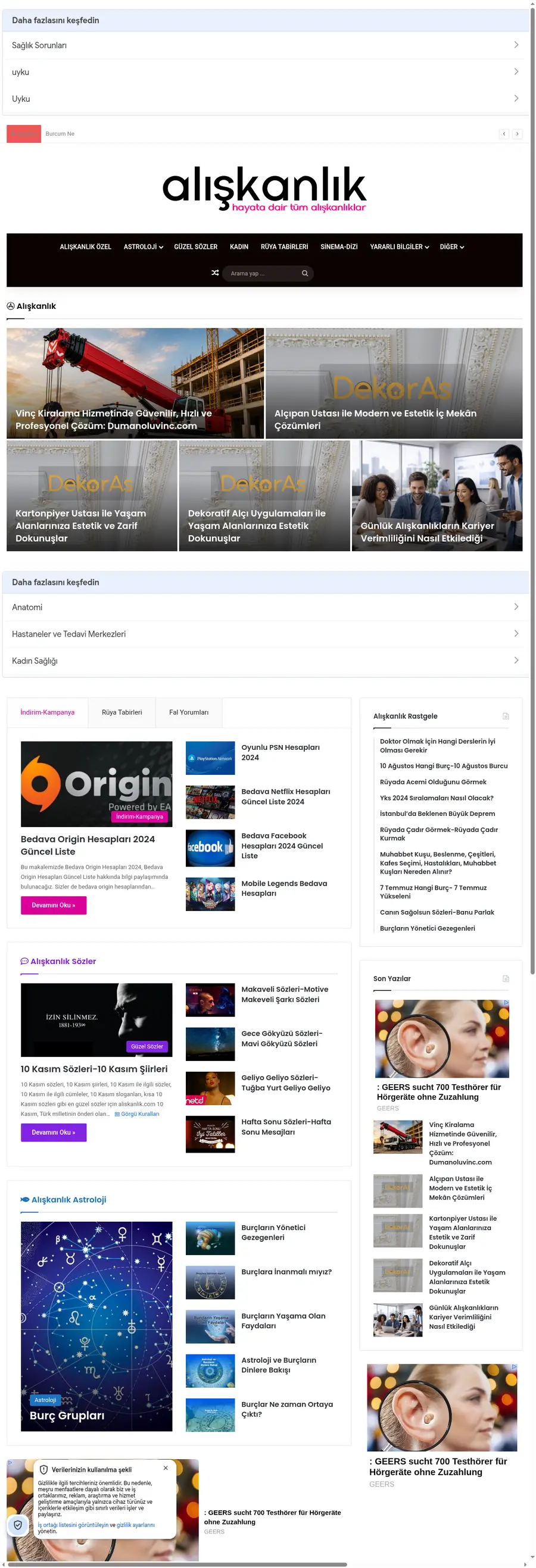This screenshot has height=1568, width=536.
Task: Click ad choices icon on sidebar GEERS ad
Action: click(x=506, y=1003)
